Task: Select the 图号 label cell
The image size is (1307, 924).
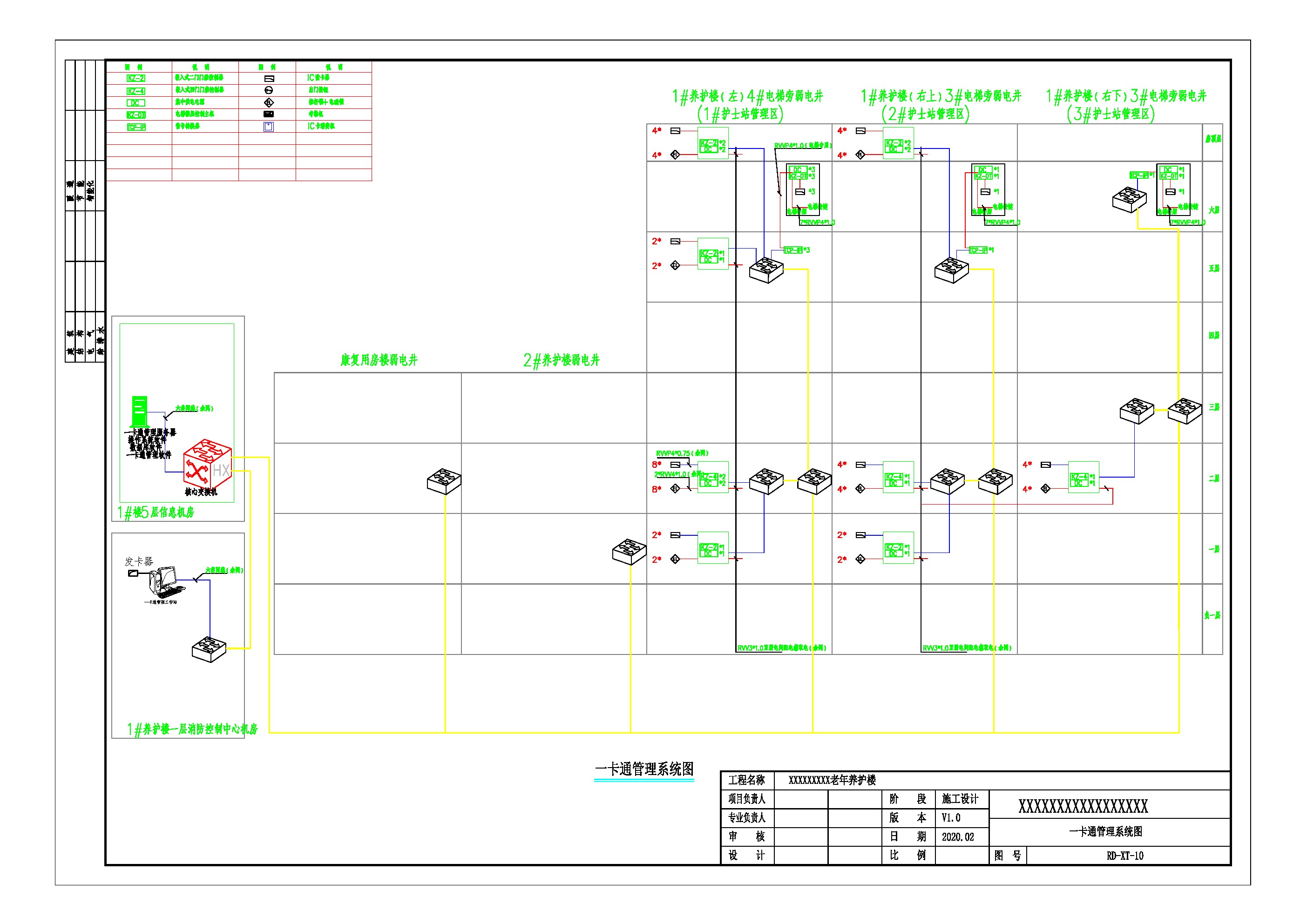Action: pyautogui.click(x=1008, y=856)
